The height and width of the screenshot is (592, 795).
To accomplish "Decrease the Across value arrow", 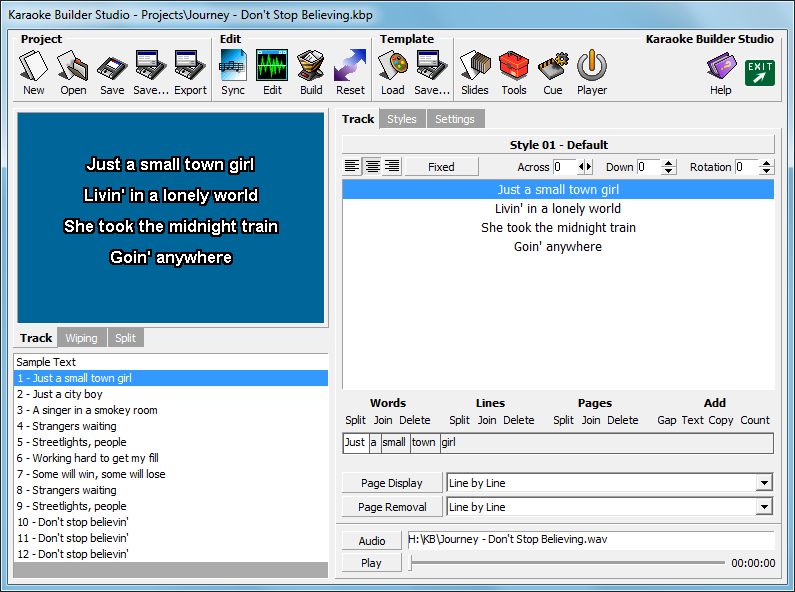I will pyautogui.click(x=582, y=166).
